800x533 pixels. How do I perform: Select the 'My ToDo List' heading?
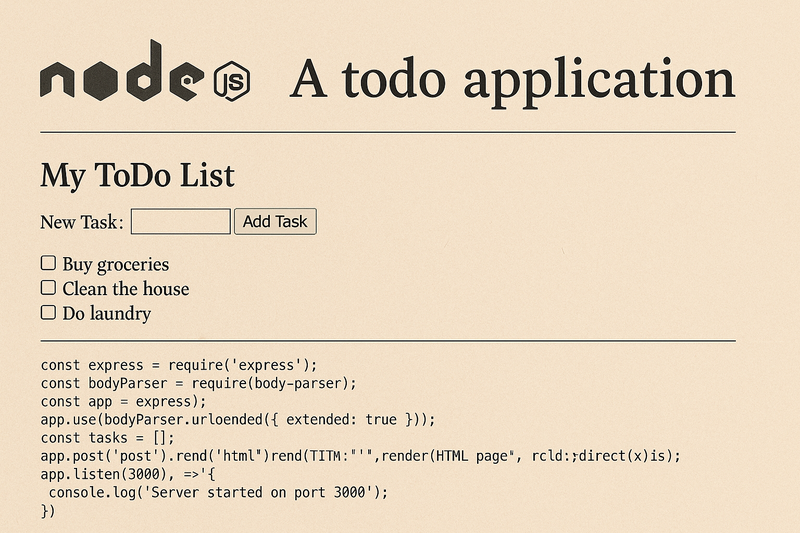[x=137, y=176]
